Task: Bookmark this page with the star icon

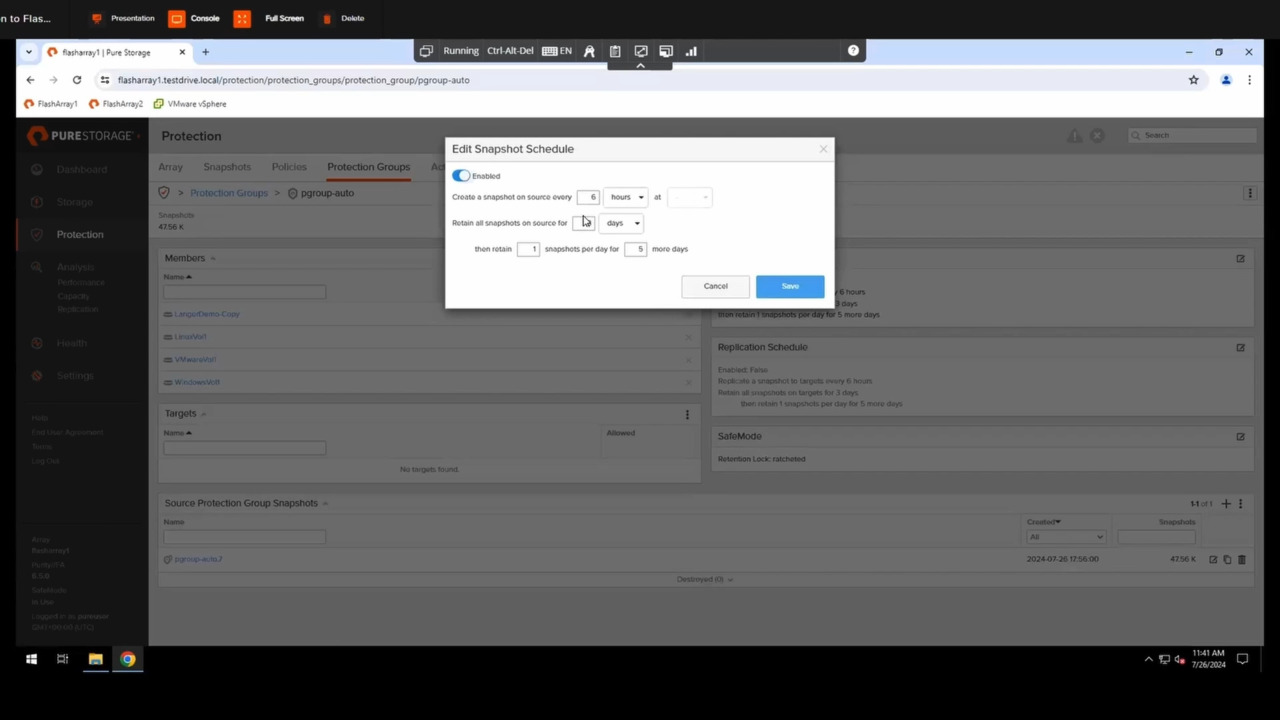Action: [1193, 80]
